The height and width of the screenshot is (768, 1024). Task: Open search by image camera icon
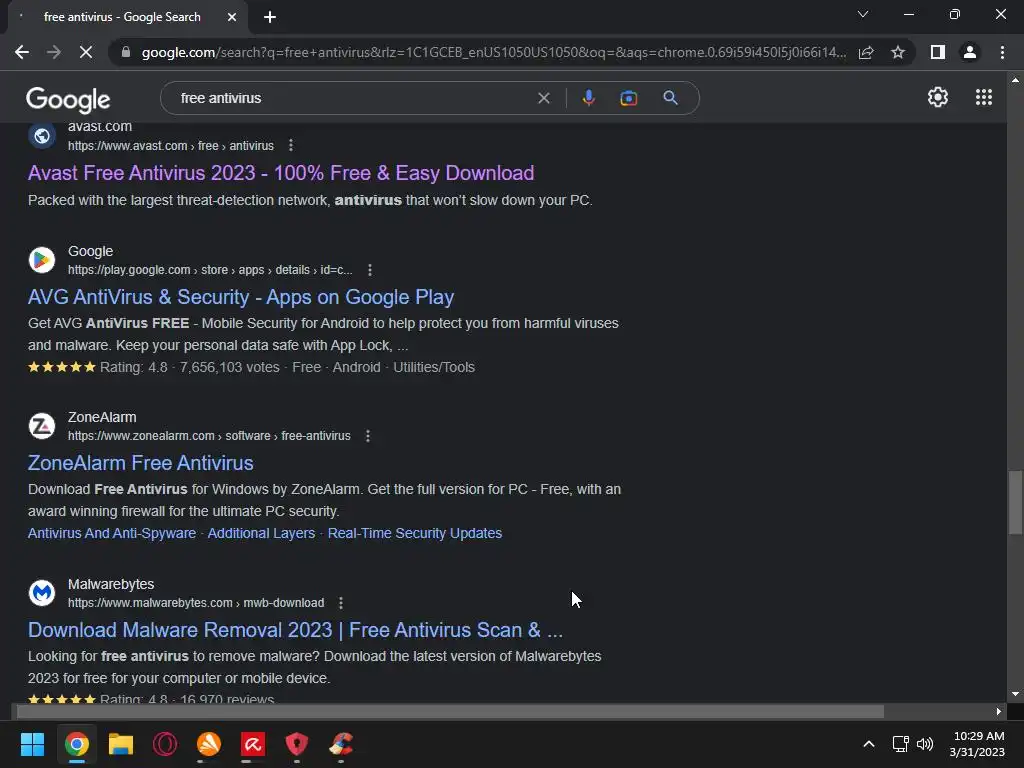tap(628, 98)
